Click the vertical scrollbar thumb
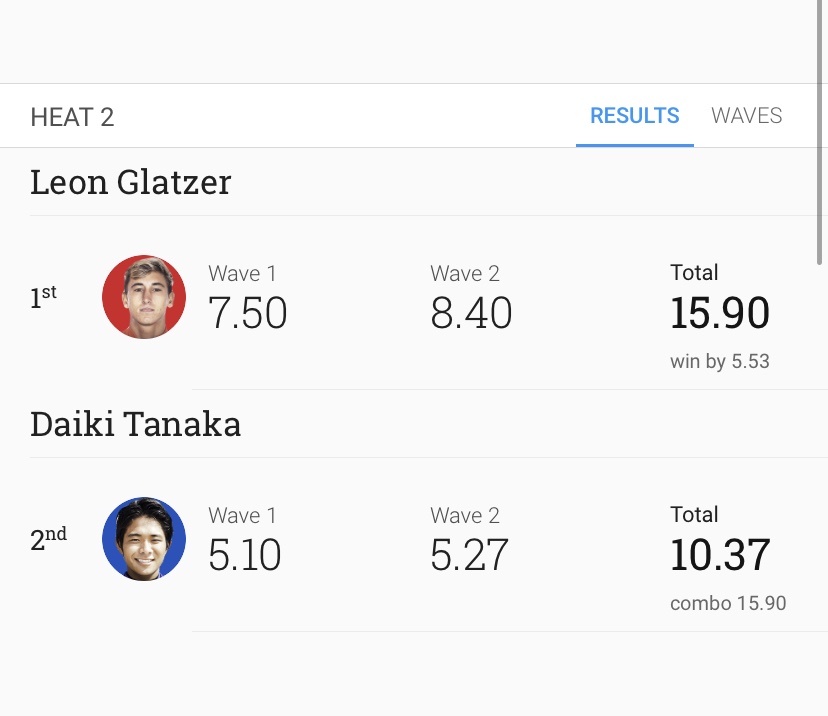The image size is (828, 716). [x=820, y=132]
